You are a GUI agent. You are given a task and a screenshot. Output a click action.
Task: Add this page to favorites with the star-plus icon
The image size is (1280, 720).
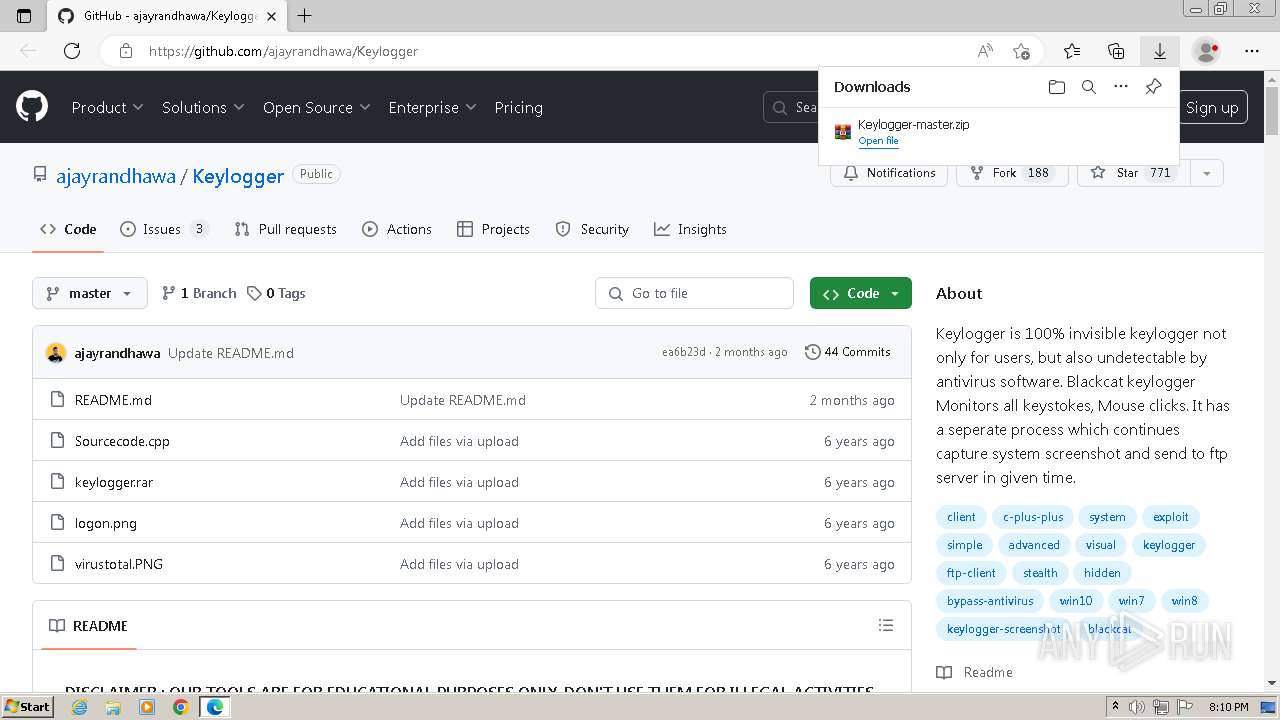(1021, 51)
